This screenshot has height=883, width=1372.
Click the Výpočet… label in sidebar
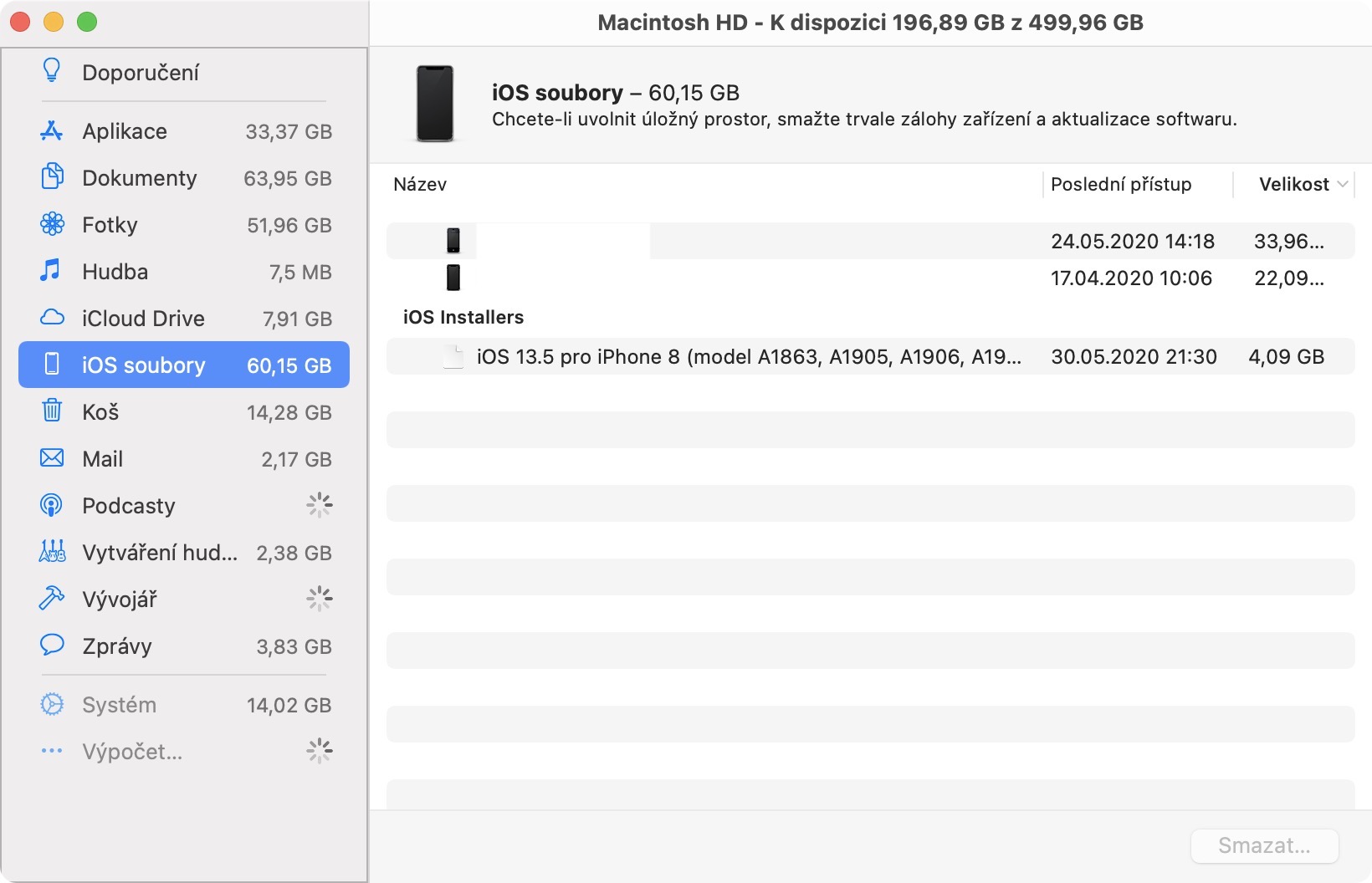click(132, 752)
